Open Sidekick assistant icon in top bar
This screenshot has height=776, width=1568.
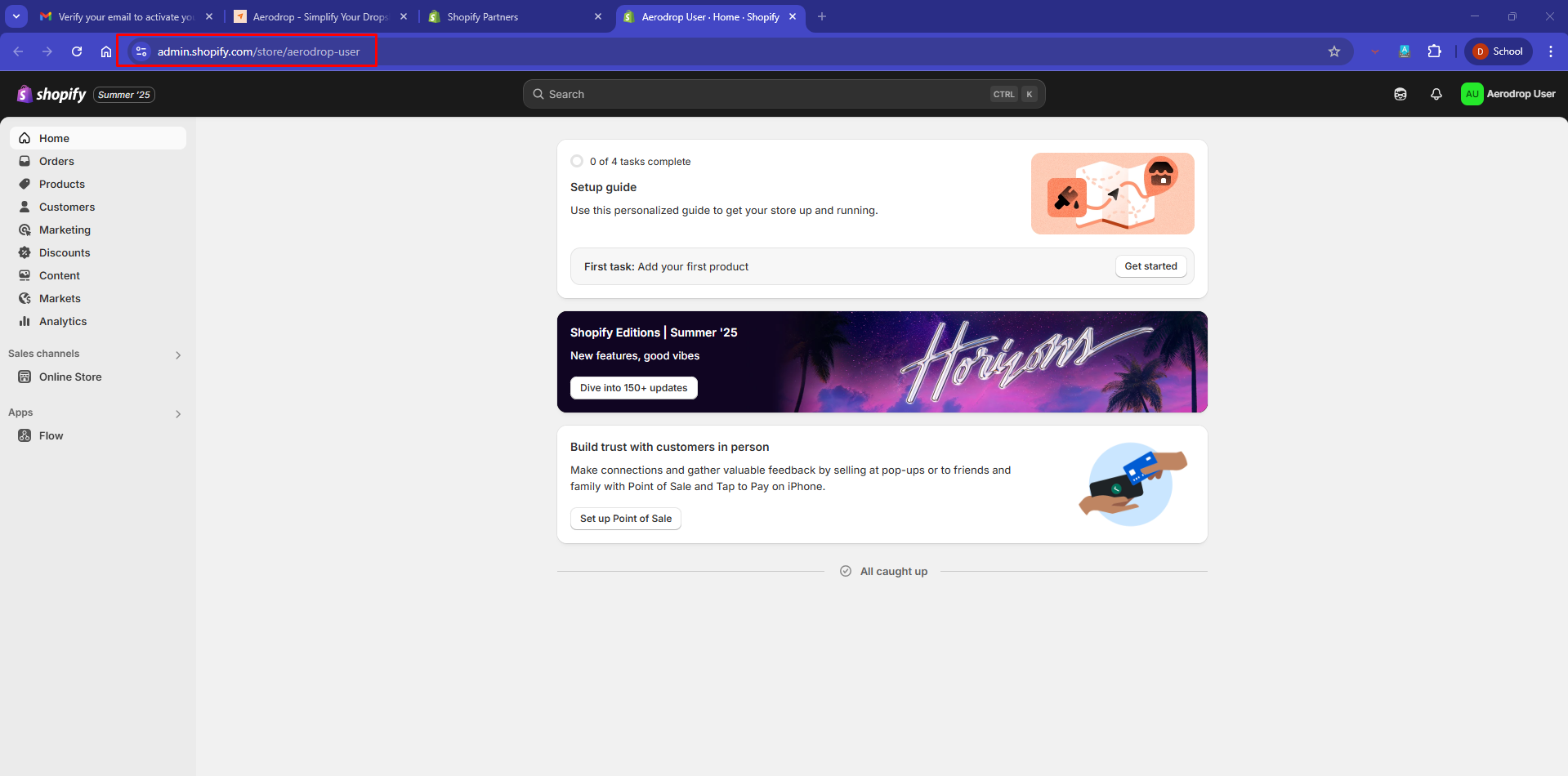[1400, 94]
